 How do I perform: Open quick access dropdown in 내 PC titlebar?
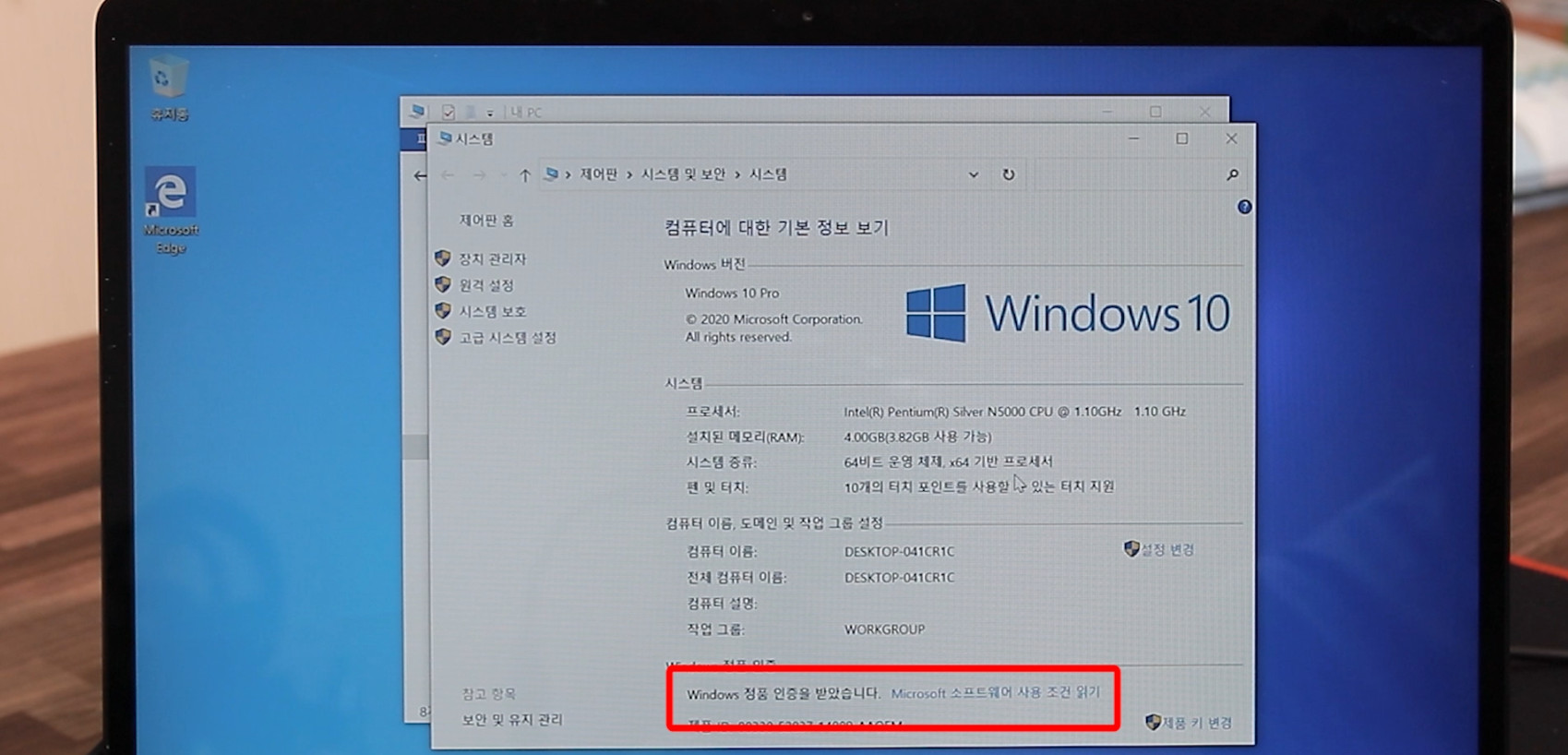[x=490, y=114]
